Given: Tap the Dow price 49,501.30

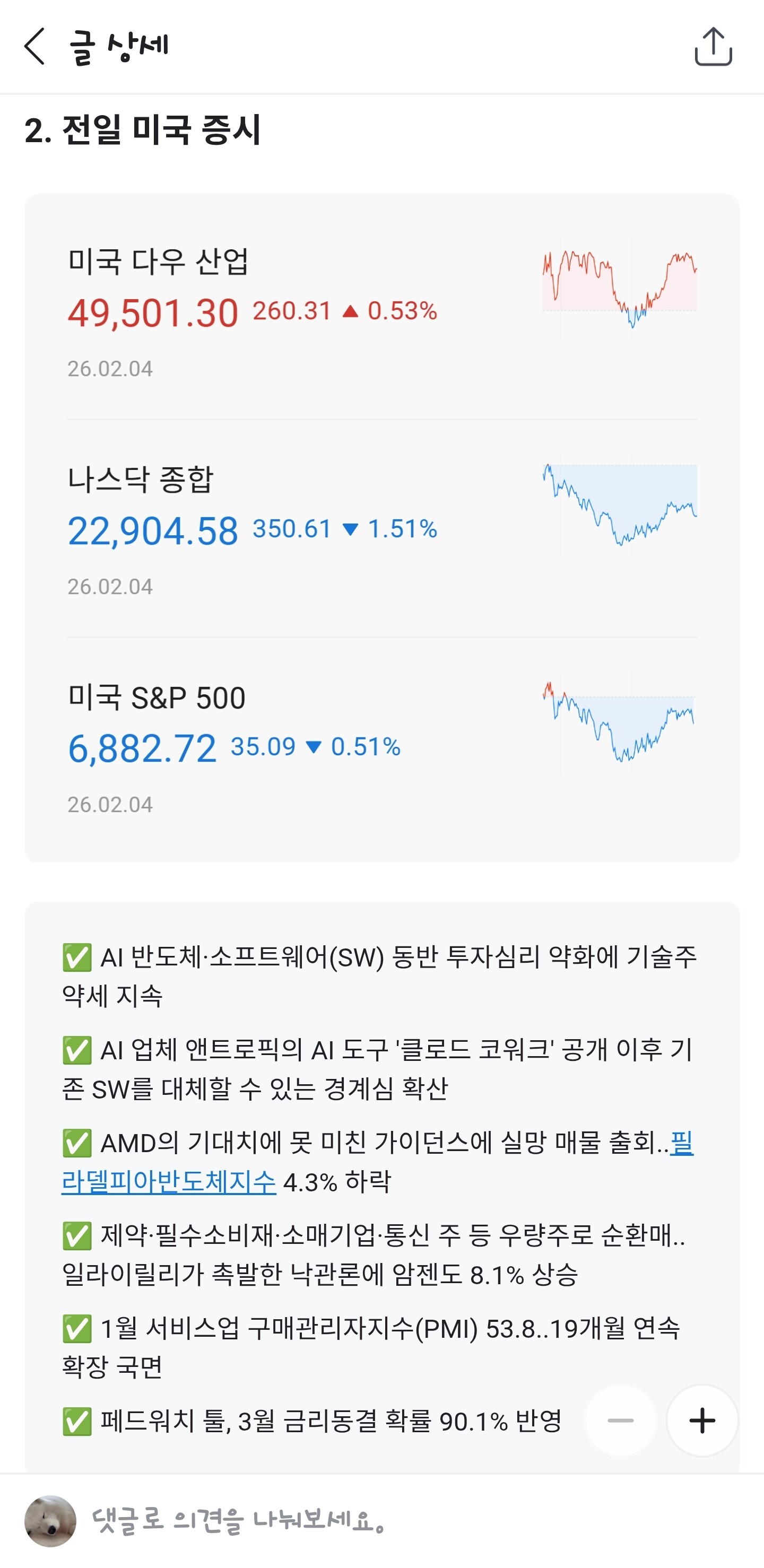Looking at the screenshot, I should (153, 313).
